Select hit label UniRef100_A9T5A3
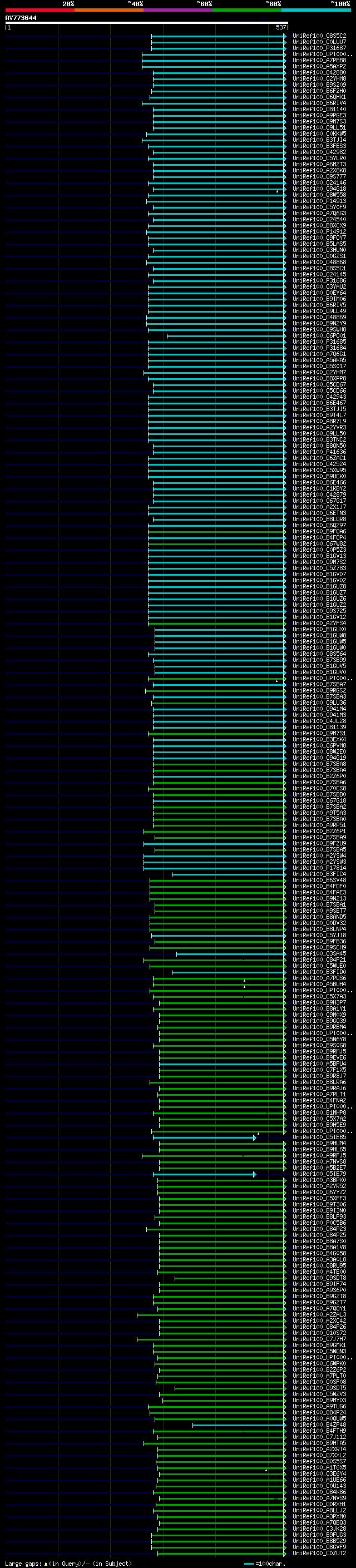Viewport: 356px width, 1568px height. click(x=319, y=813)
